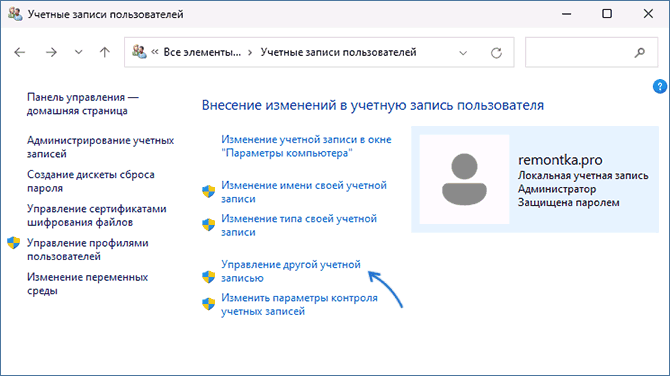Expand the address bar history dropdown
670x376 pixels.
click(463, 53)
